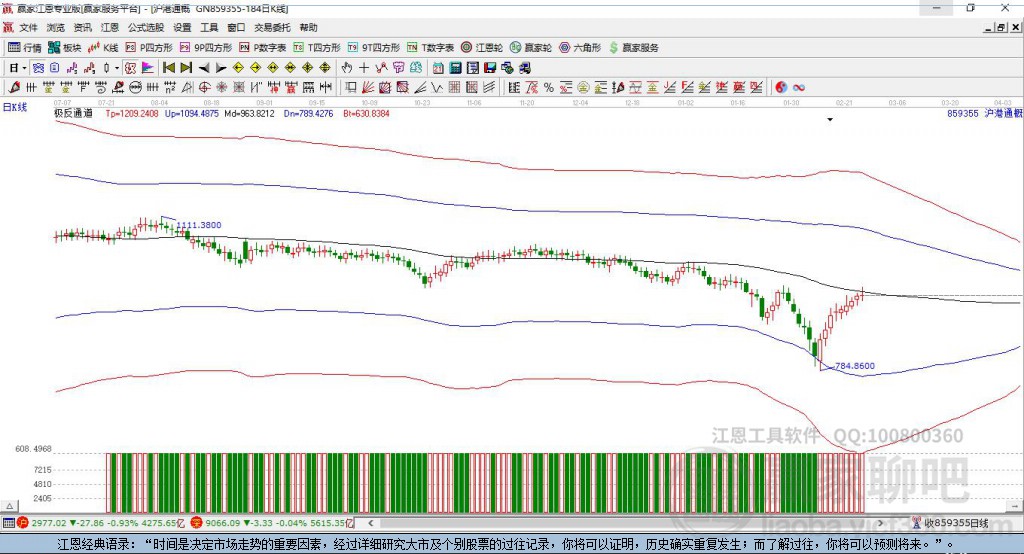
Task: Click the yin-yang circle icon
Action: (781, 88)
